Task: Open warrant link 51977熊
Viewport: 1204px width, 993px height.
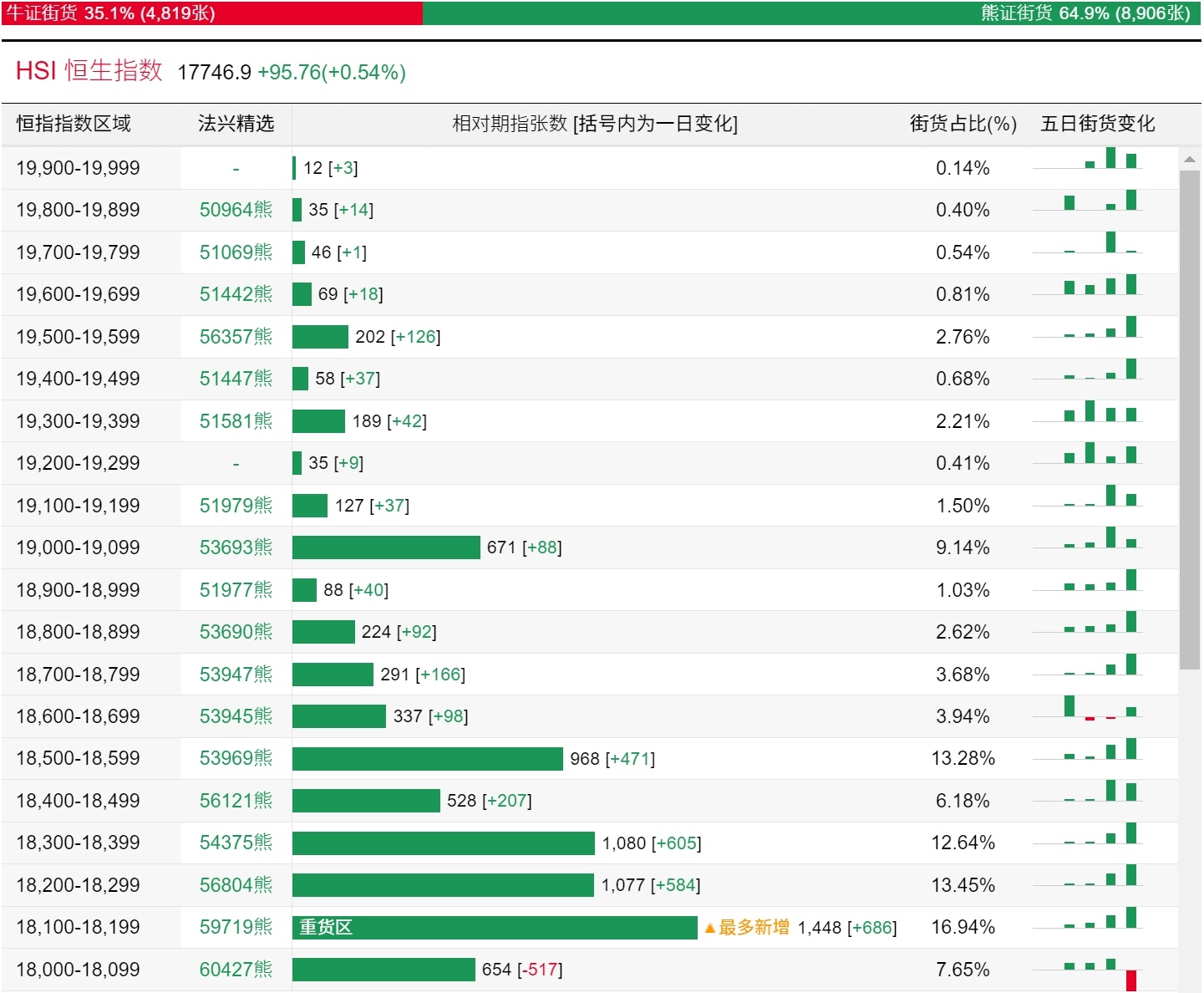Action: click(236, 590)
